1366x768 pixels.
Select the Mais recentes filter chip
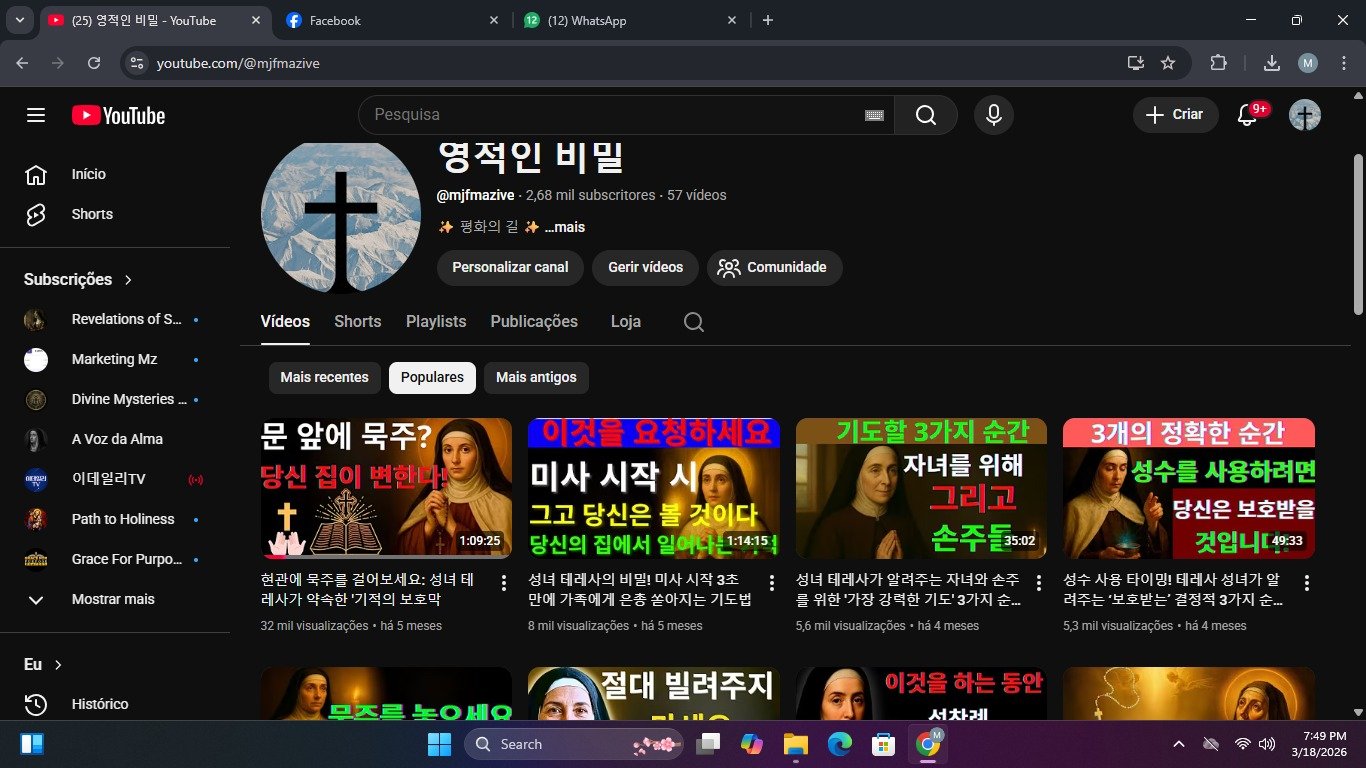(x=324, y=377)
